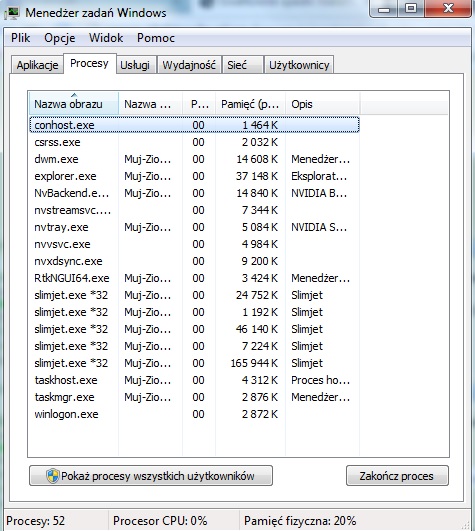Click the Zakończ proces button
Image resolution: width=475 pixels, height=531 pixels.
click(397, 476)
